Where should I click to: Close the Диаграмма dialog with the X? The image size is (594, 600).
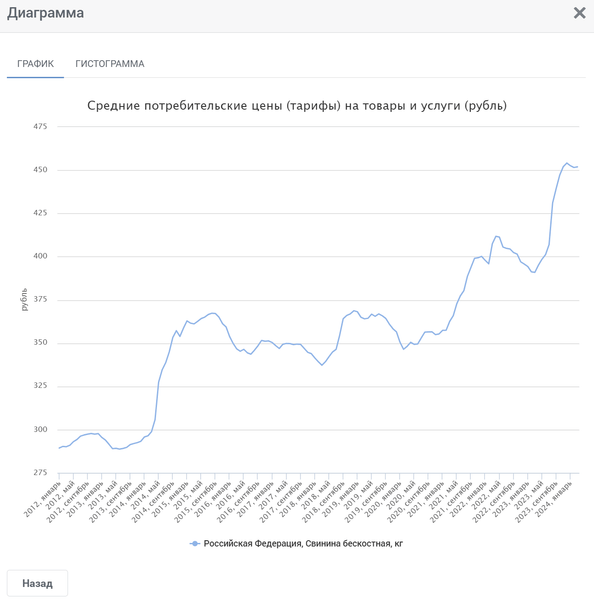click(x=579, y=13)
